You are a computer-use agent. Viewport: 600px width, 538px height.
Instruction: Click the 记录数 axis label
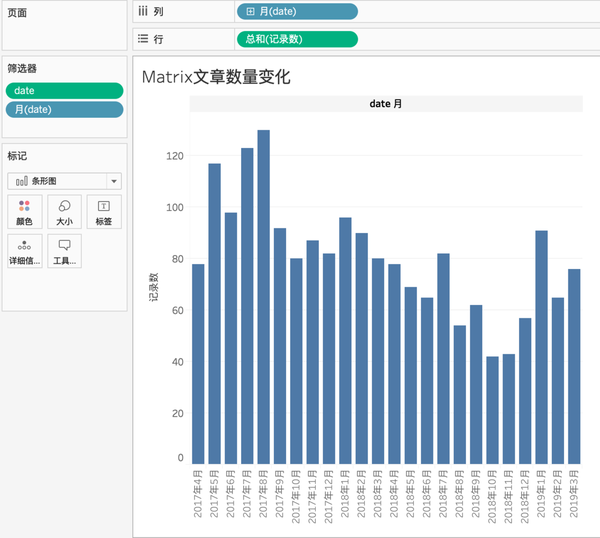[153, 287]
